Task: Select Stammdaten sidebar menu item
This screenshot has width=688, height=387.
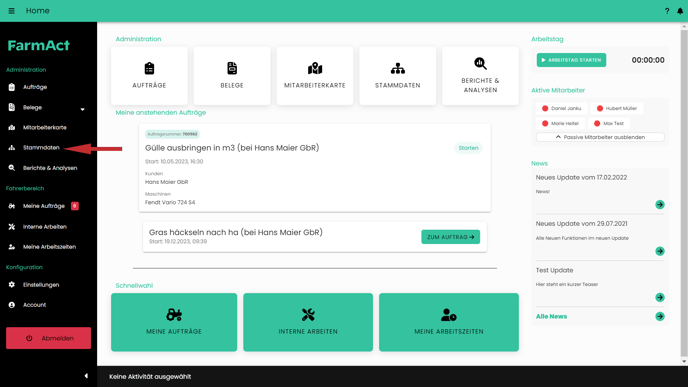Action: coord(41,147)
